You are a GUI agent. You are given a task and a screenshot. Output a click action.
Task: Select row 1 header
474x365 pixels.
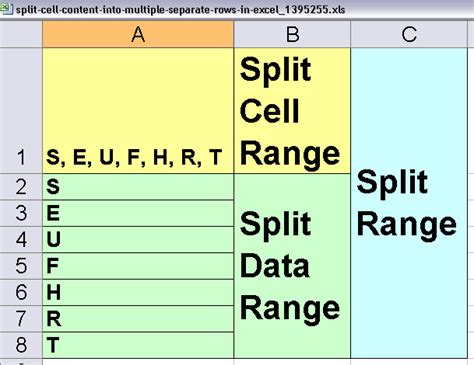click(21, 111)
